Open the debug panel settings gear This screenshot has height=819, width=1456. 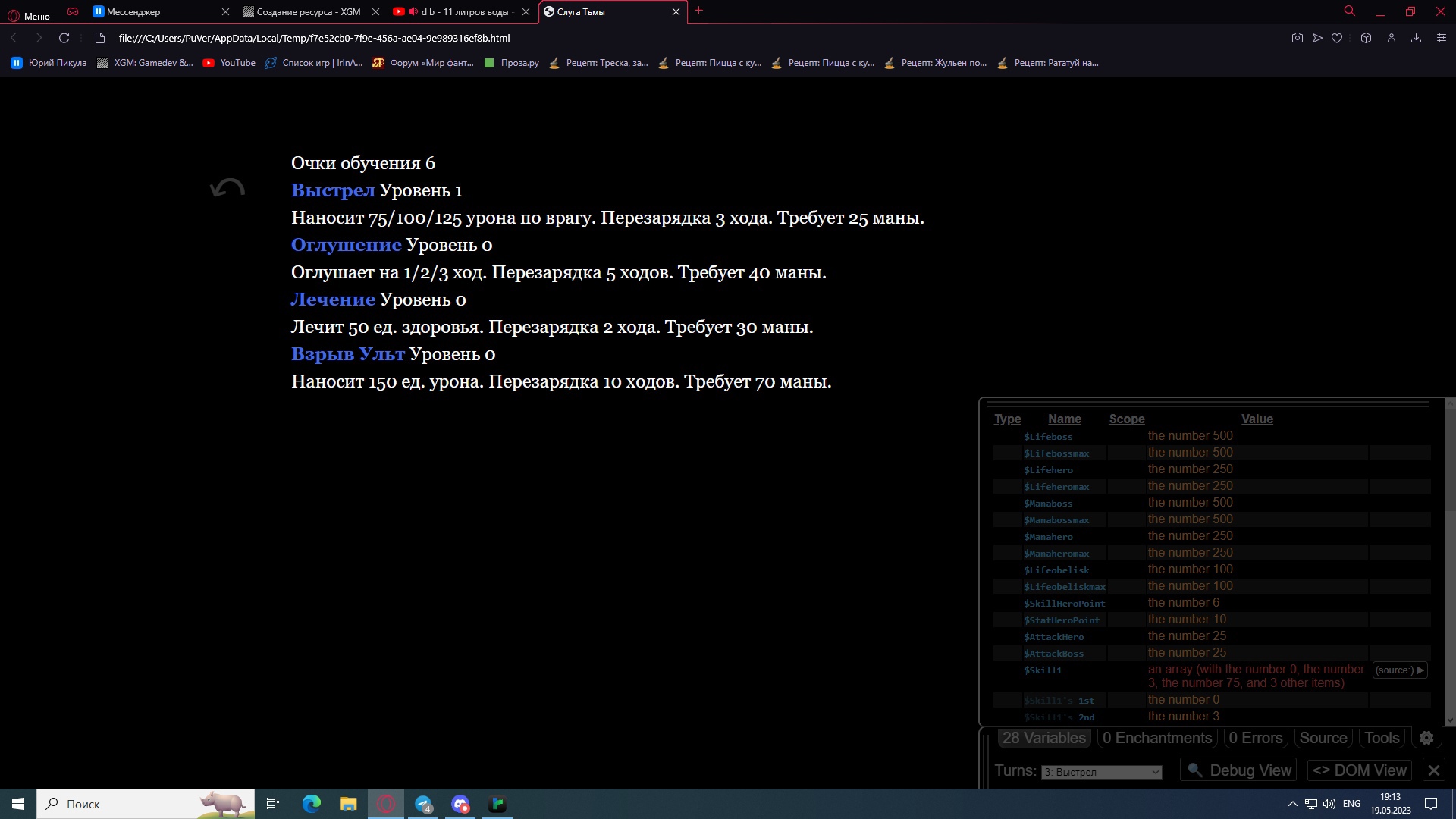click(1426, 738)
